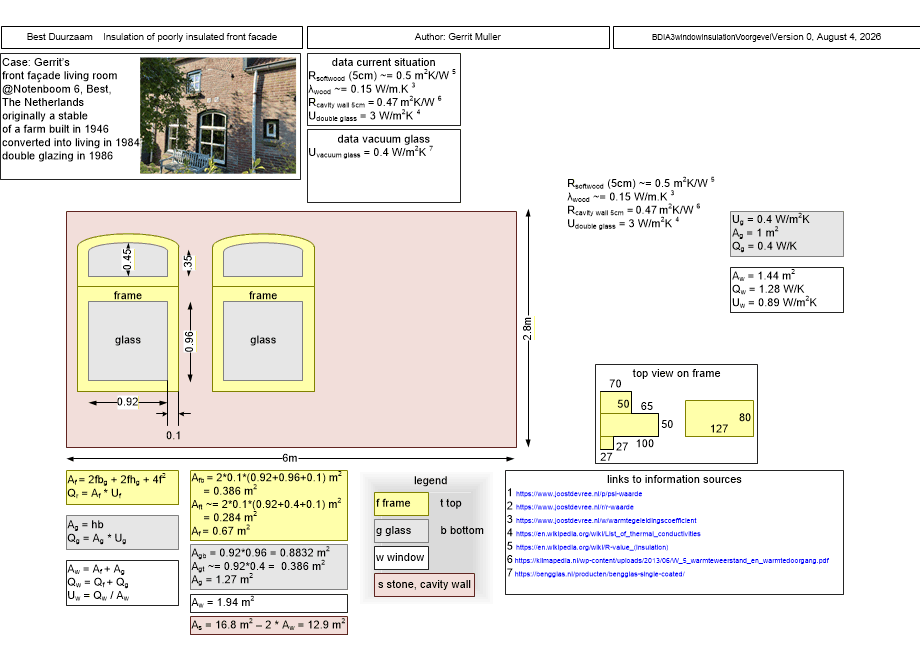Select the left window 'frame' label
The height and width of the screenshot is (660, 920).
(128, 295)
